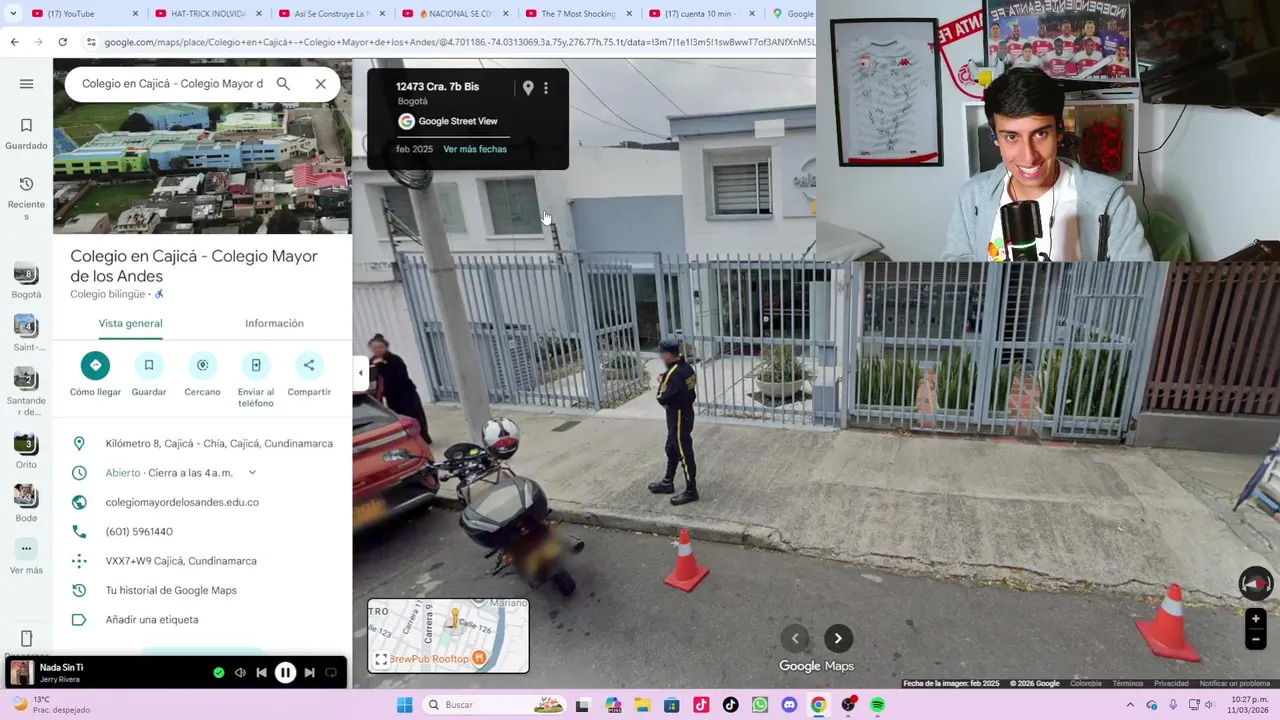Viewport: 1280px width, 720px height.
Task: Open Discord from the taskbar
Action: tap(789, 705)
